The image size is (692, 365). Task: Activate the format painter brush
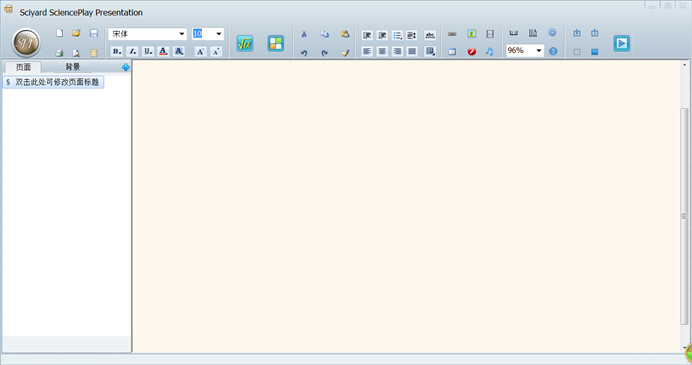[x=345, y=53]
